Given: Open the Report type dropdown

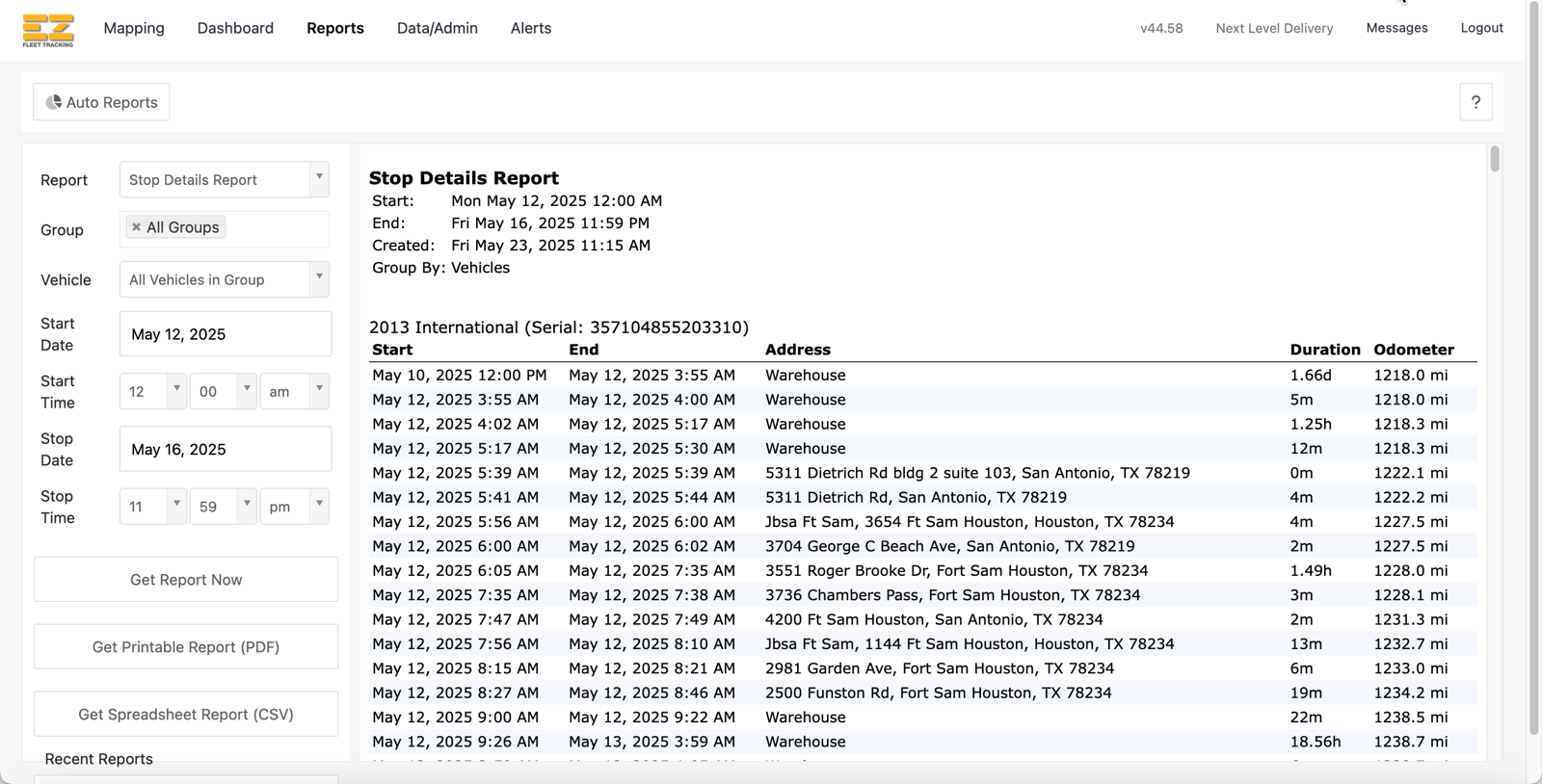Looking at the screenshot, I should pyautogui.click(x=224, y=180).
